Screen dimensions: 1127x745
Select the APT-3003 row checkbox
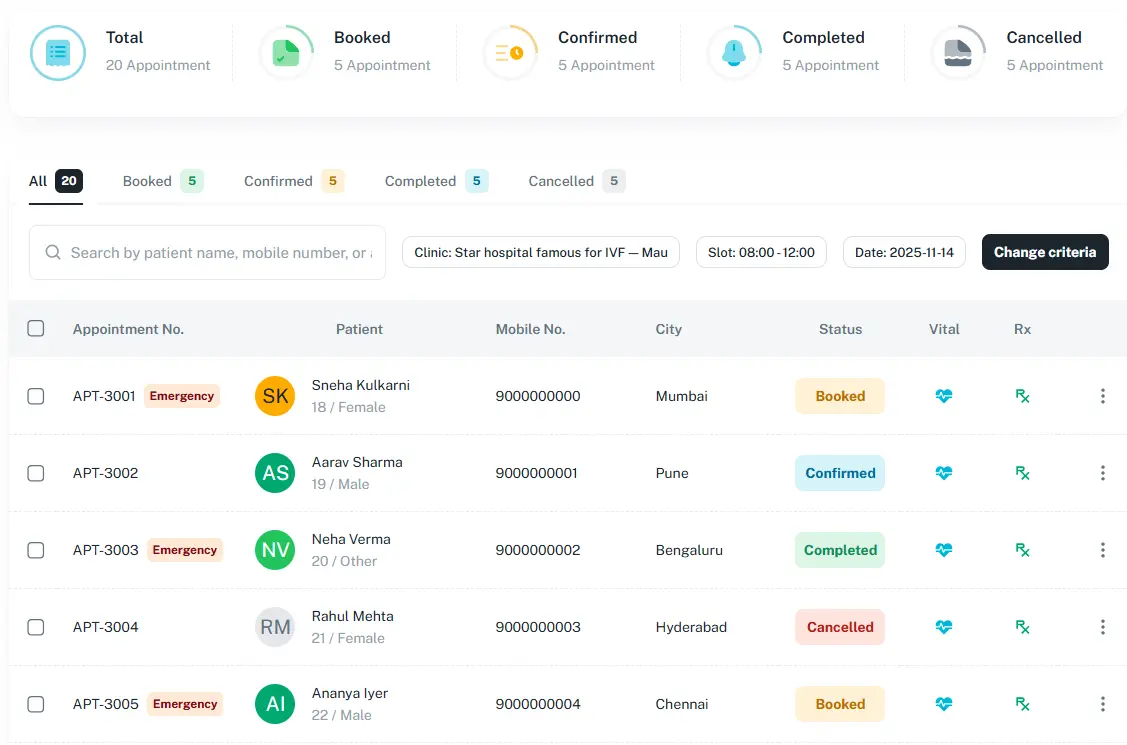[36, 550]
